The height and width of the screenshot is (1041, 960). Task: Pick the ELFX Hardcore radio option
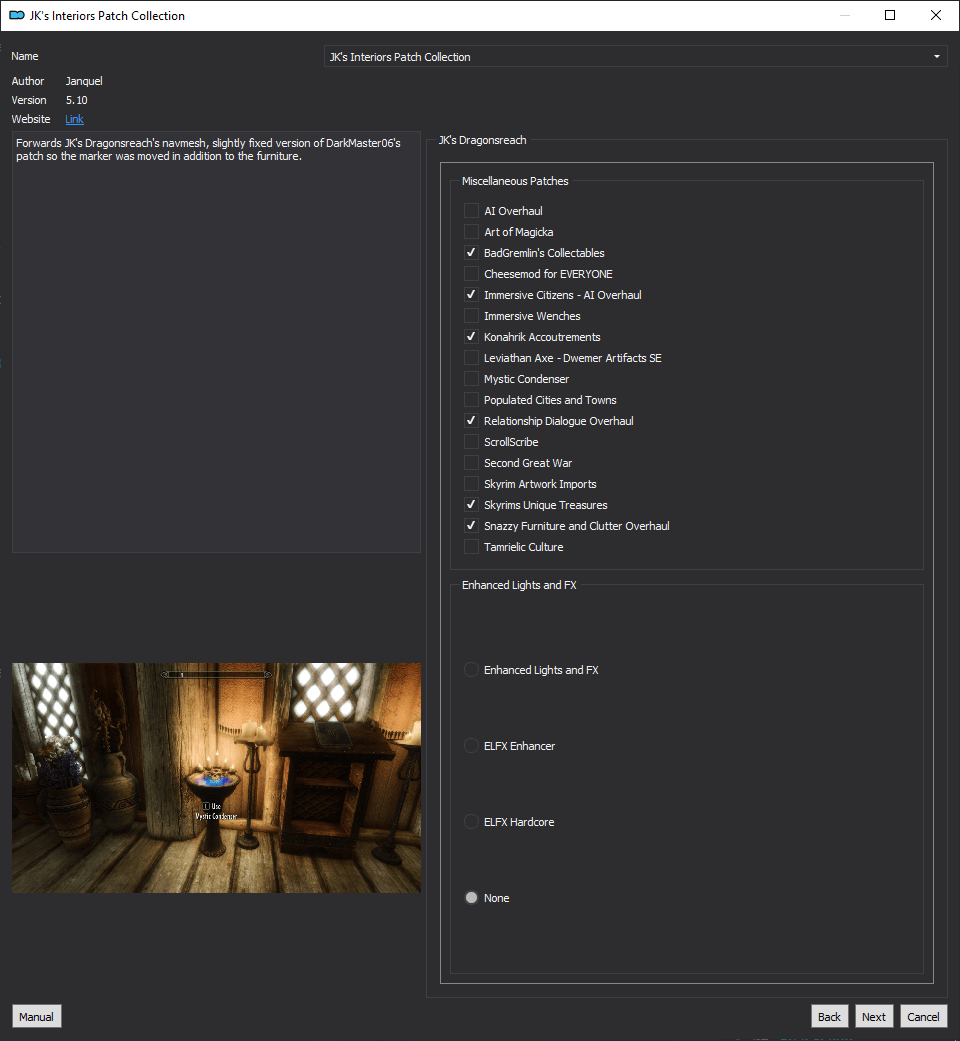point(471,822)
